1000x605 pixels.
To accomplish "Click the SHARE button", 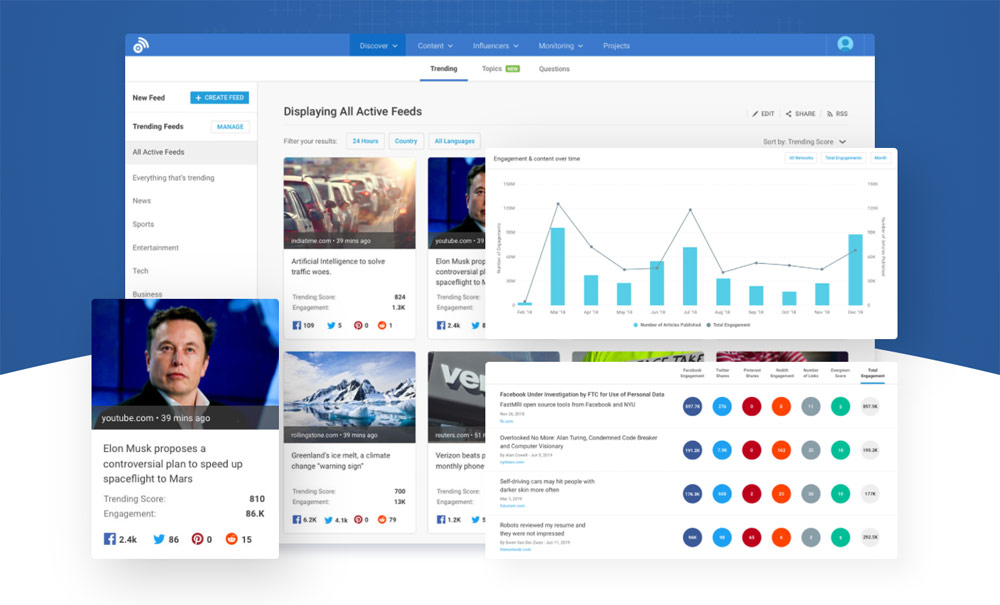I will click(800, 113).
